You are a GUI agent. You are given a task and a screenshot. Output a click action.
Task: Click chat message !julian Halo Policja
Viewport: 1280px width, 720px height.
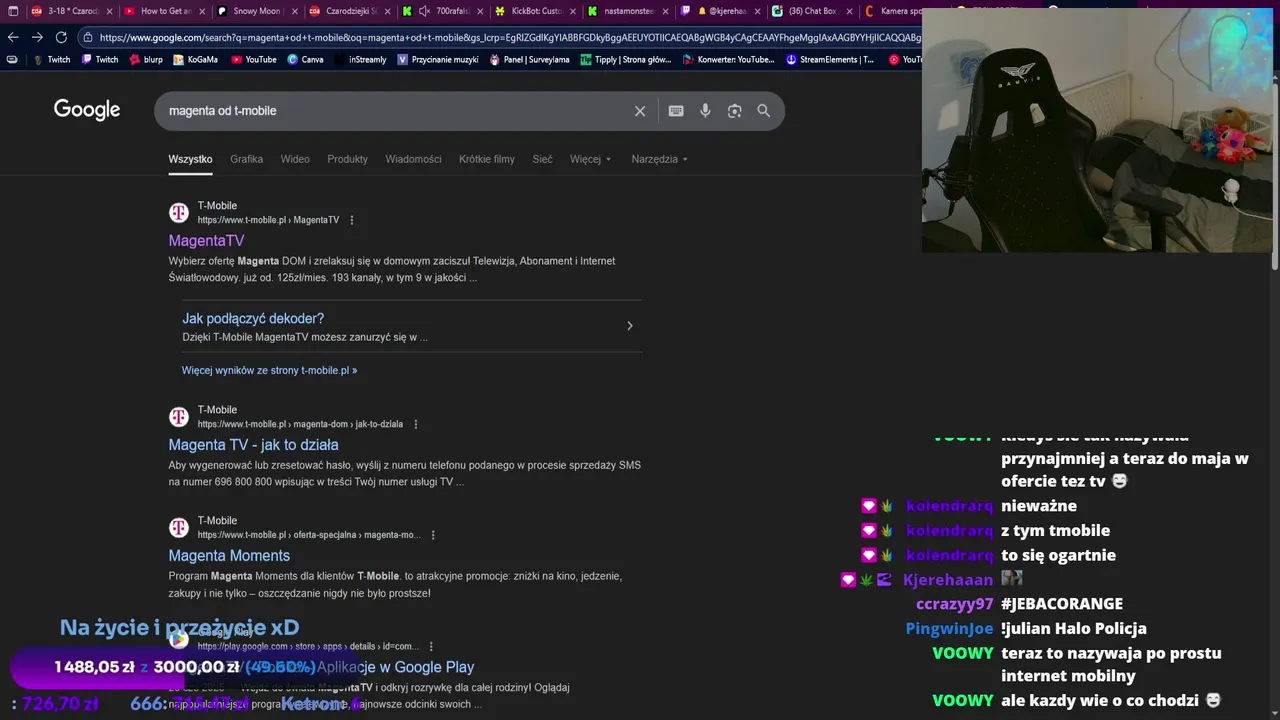click(x=1073, y=628)
